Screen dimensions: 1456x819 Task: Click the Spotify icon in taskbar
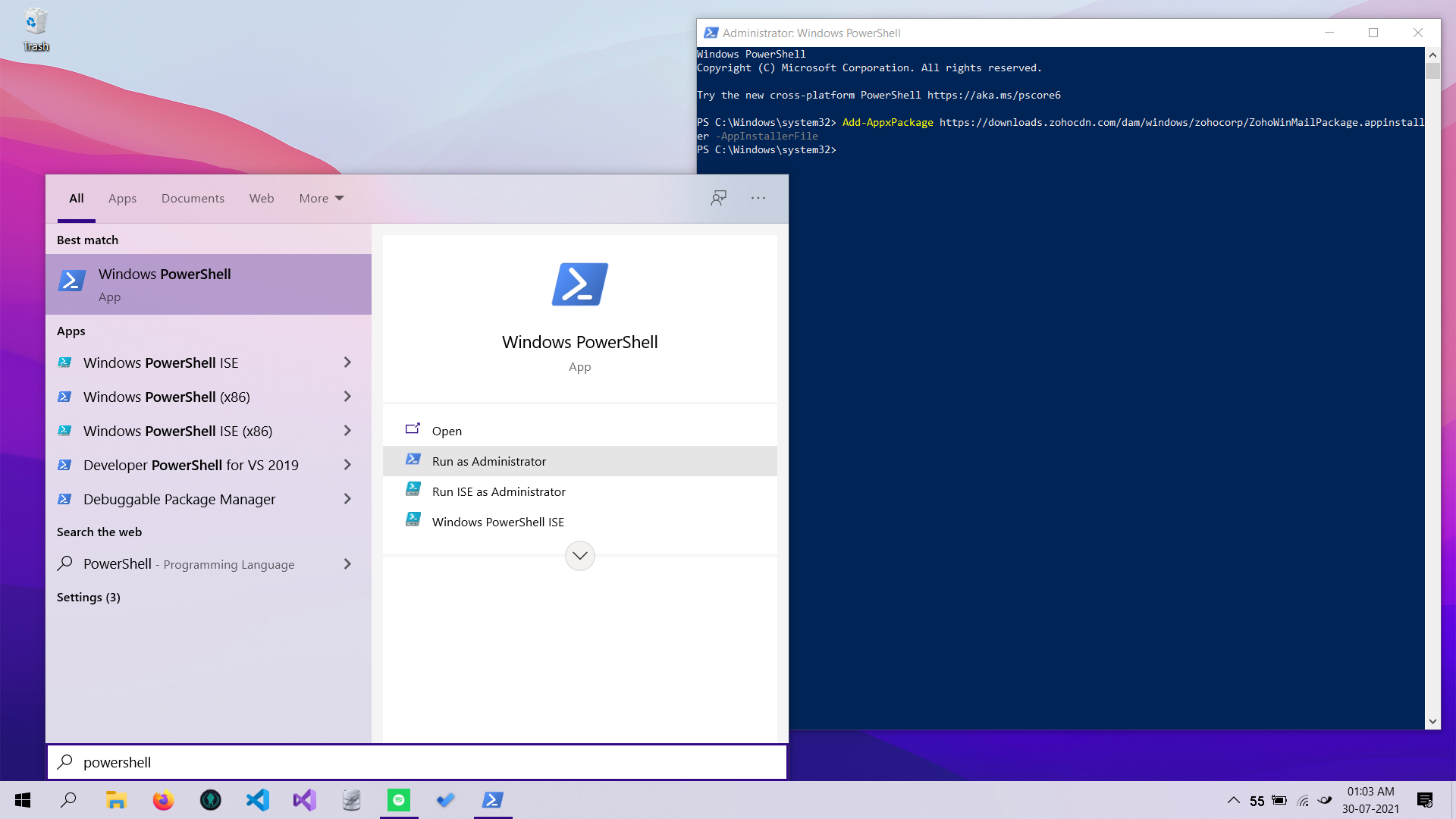tap(398, 800)
